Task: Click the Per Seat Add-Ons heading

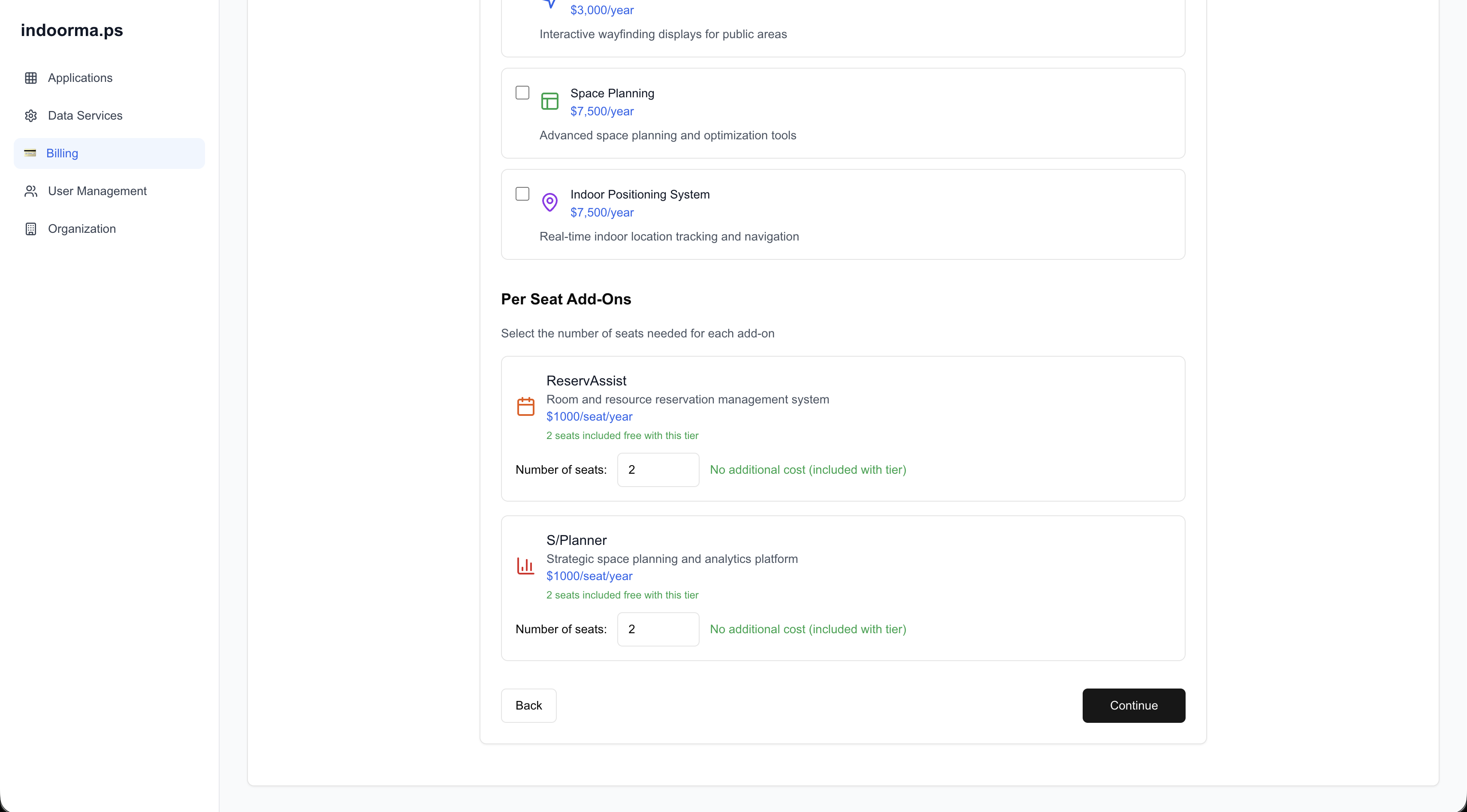Action: tap(566, 299)
